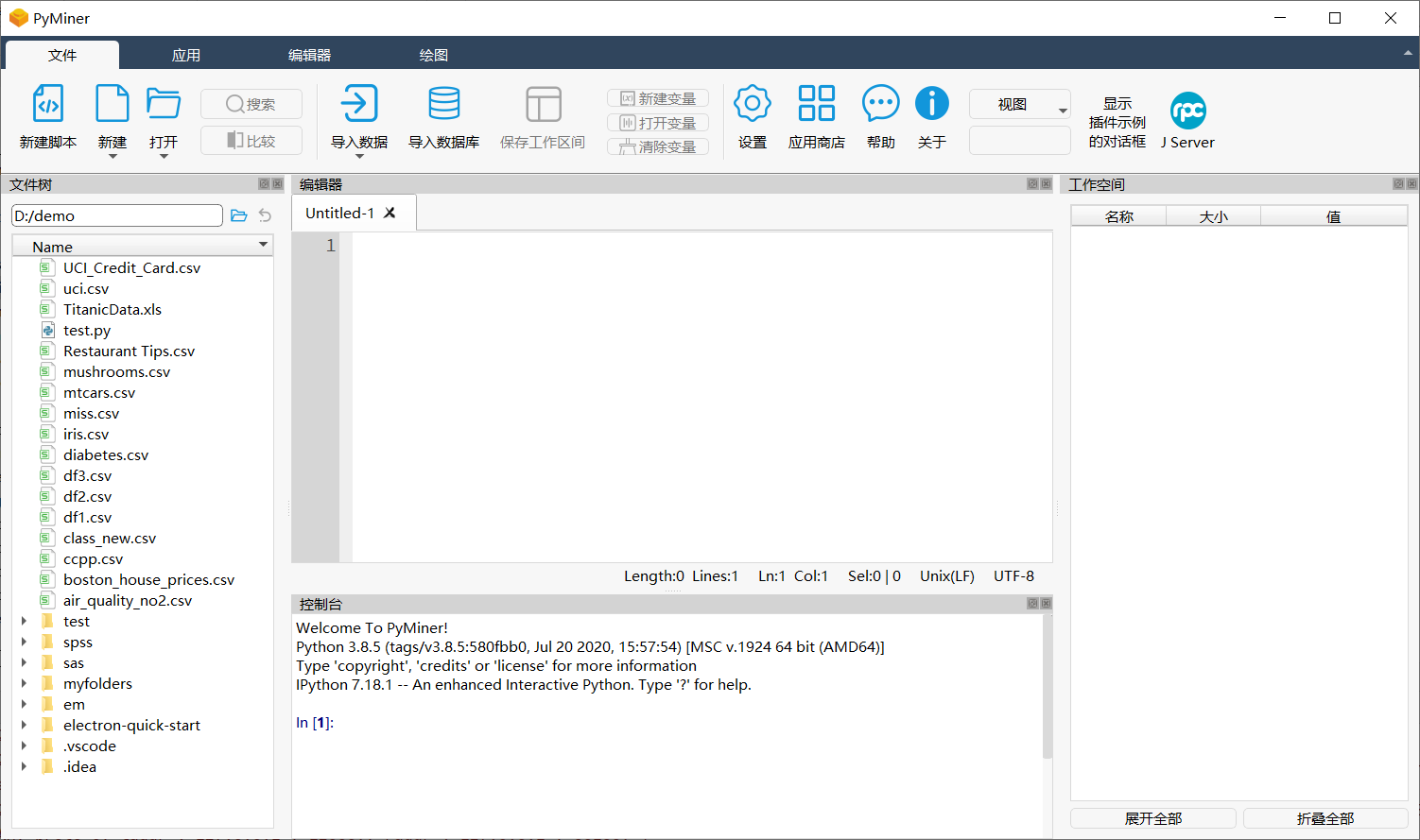1420x840 pixels.
Task: Switch to the 编辑器 ribbon tab
Action: pyautogui.click(x=310, y=55)
